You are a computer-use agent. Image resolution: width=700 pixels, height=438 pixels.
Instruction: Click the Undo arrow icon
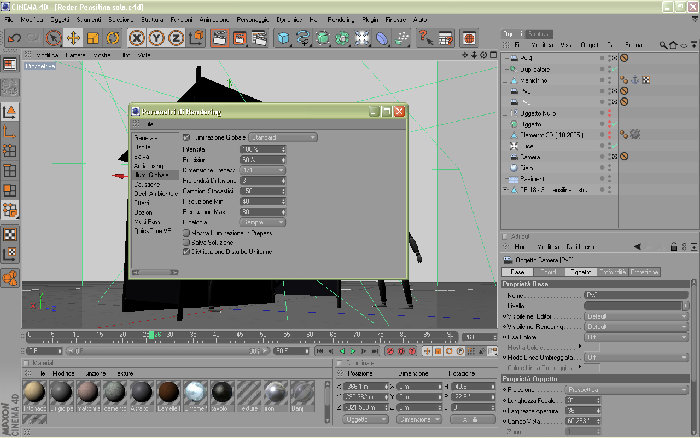coord(14,38)
